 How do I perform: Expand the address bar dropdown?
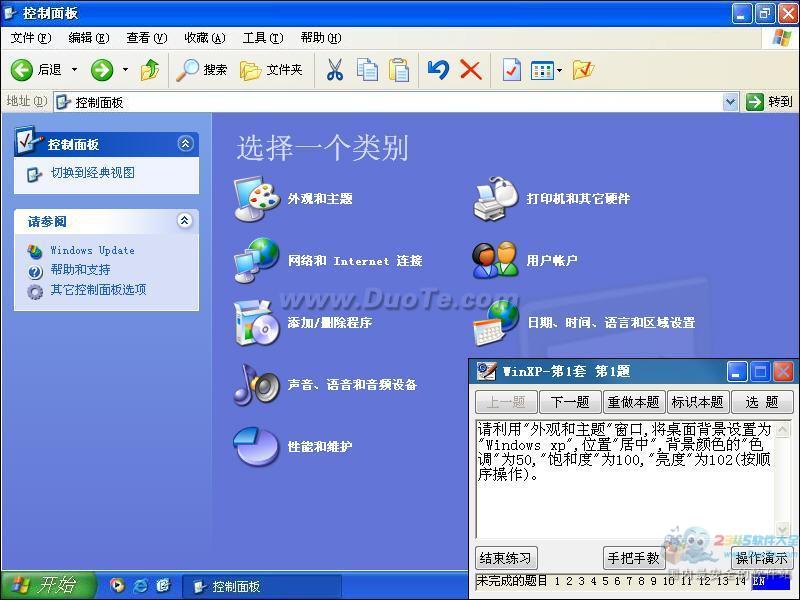[731, 102]
